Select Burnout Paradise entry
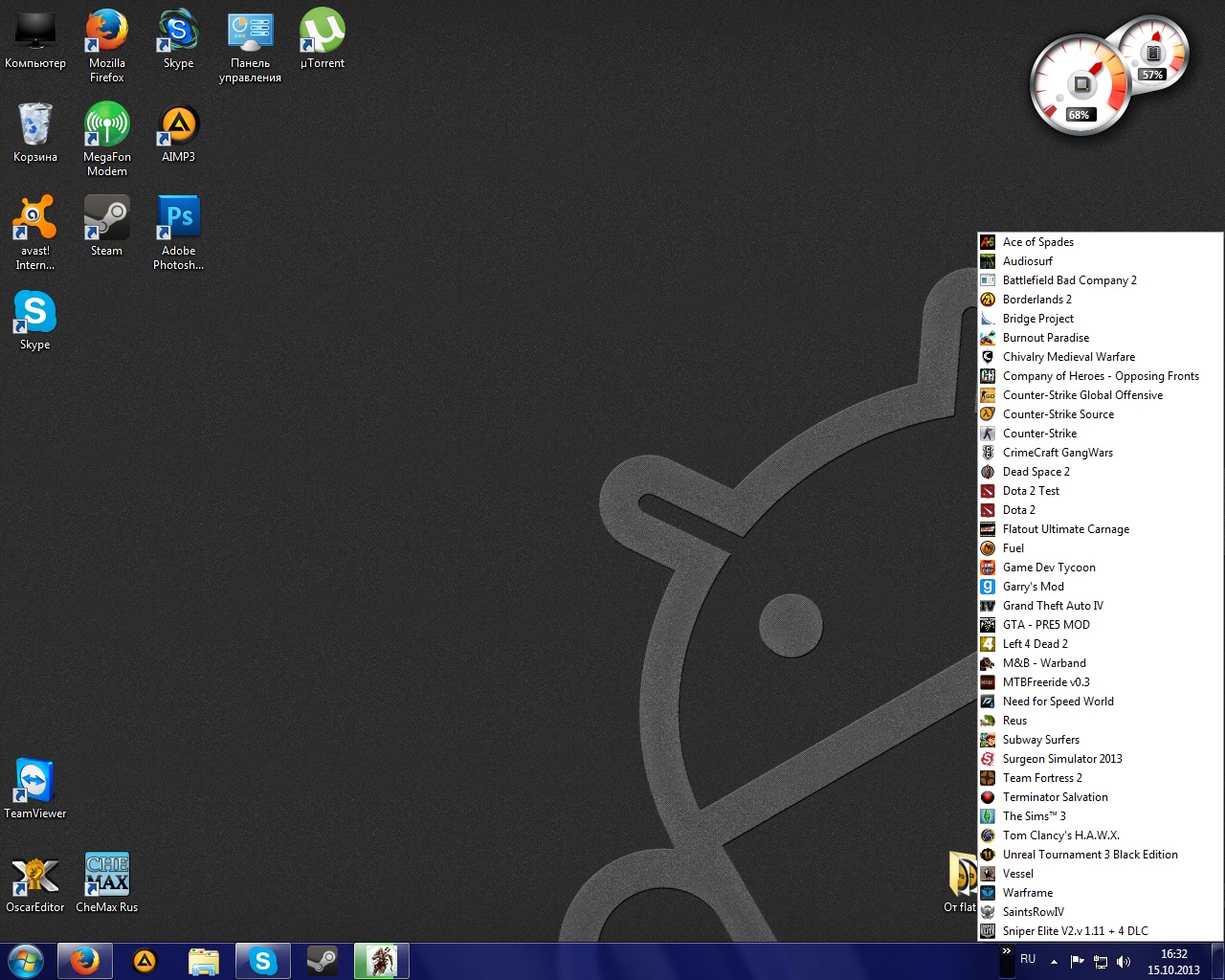Screen dimensions: 1225x980 pyautogui.click(x=1101, y=338)
